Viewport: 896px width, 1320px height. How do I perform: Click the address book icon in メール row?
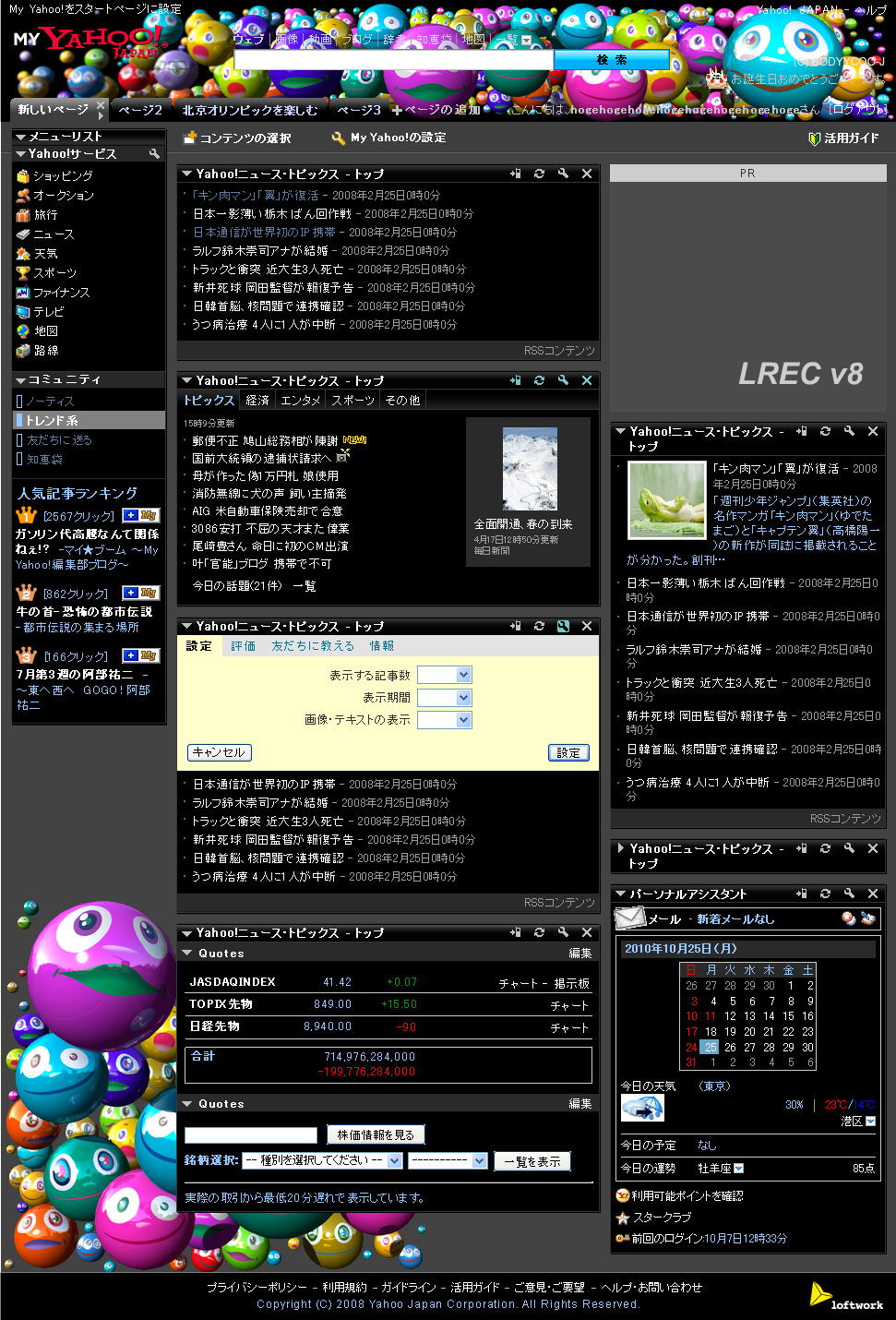(x=848, y=918)
